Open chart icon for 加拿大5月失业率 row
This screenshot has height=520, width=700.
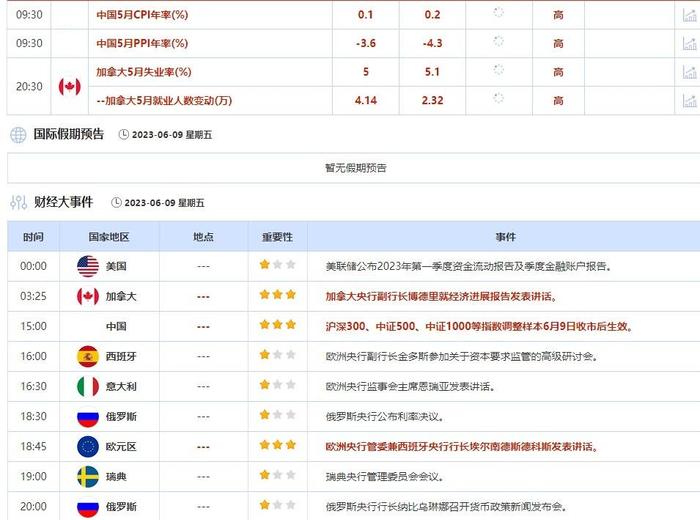[x=690, y=72]
